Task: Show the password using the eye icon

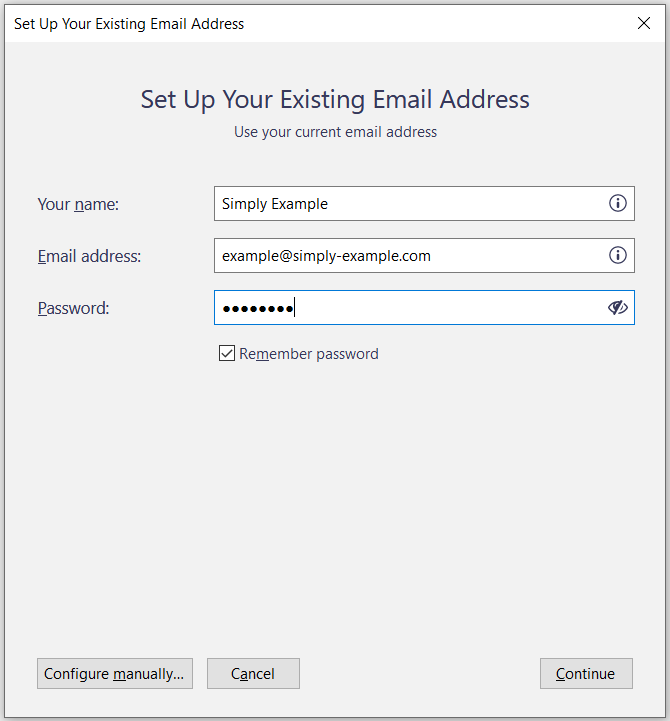Action: [x=618, y=308]
